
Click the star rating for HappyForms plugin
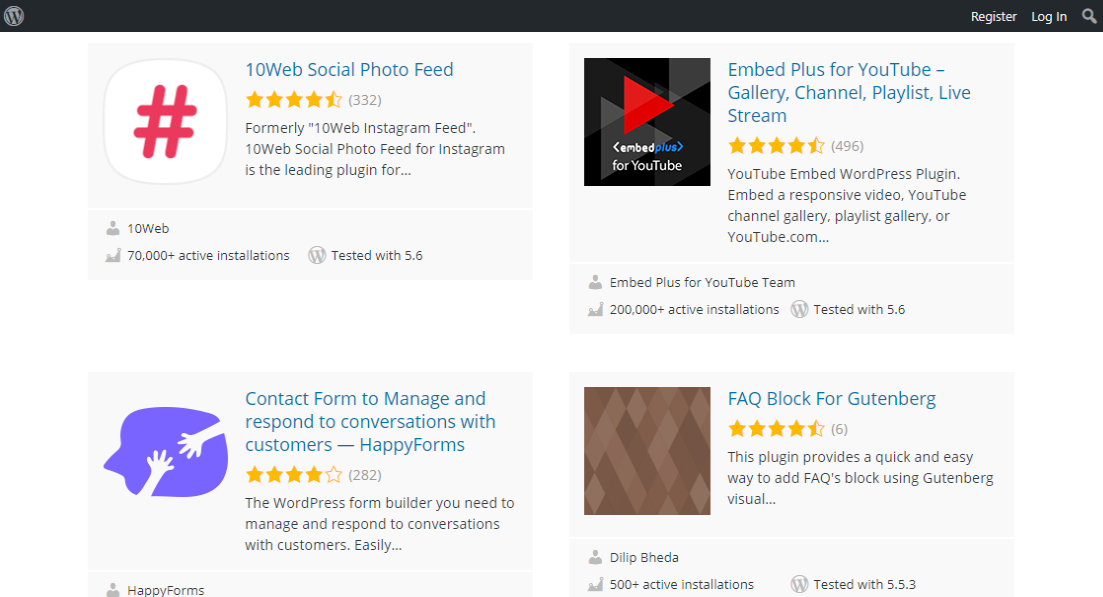pos(294,475)
